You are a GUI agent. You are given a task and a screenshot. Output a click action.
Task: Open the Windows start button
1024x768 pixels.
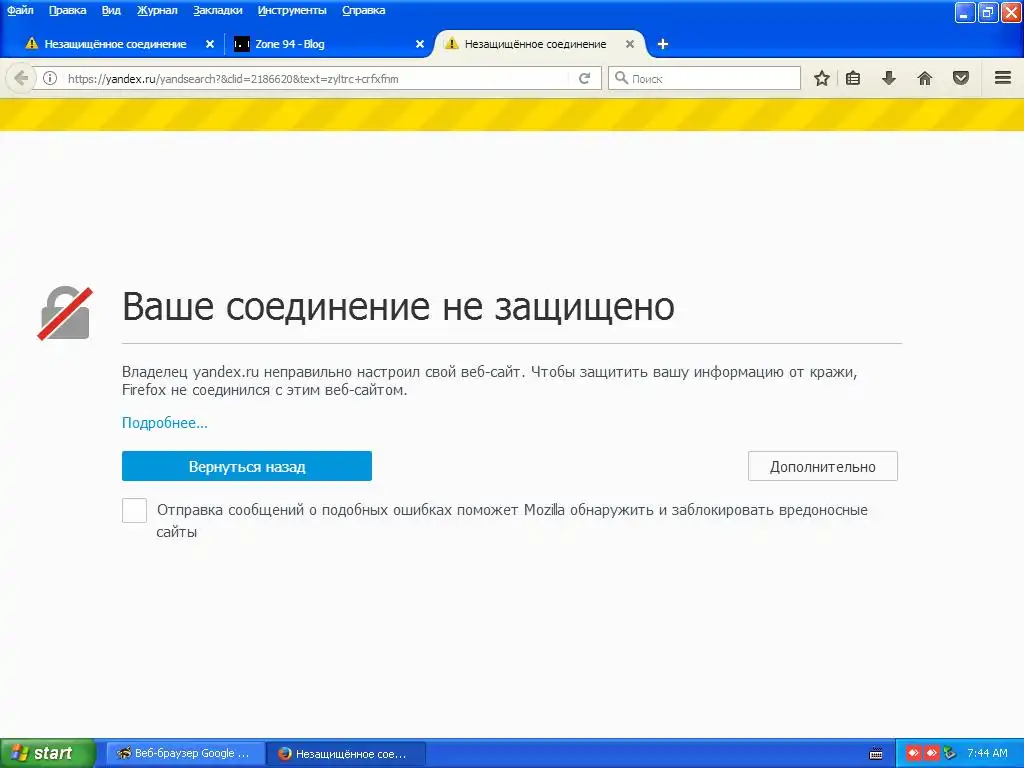coord(48,753)
